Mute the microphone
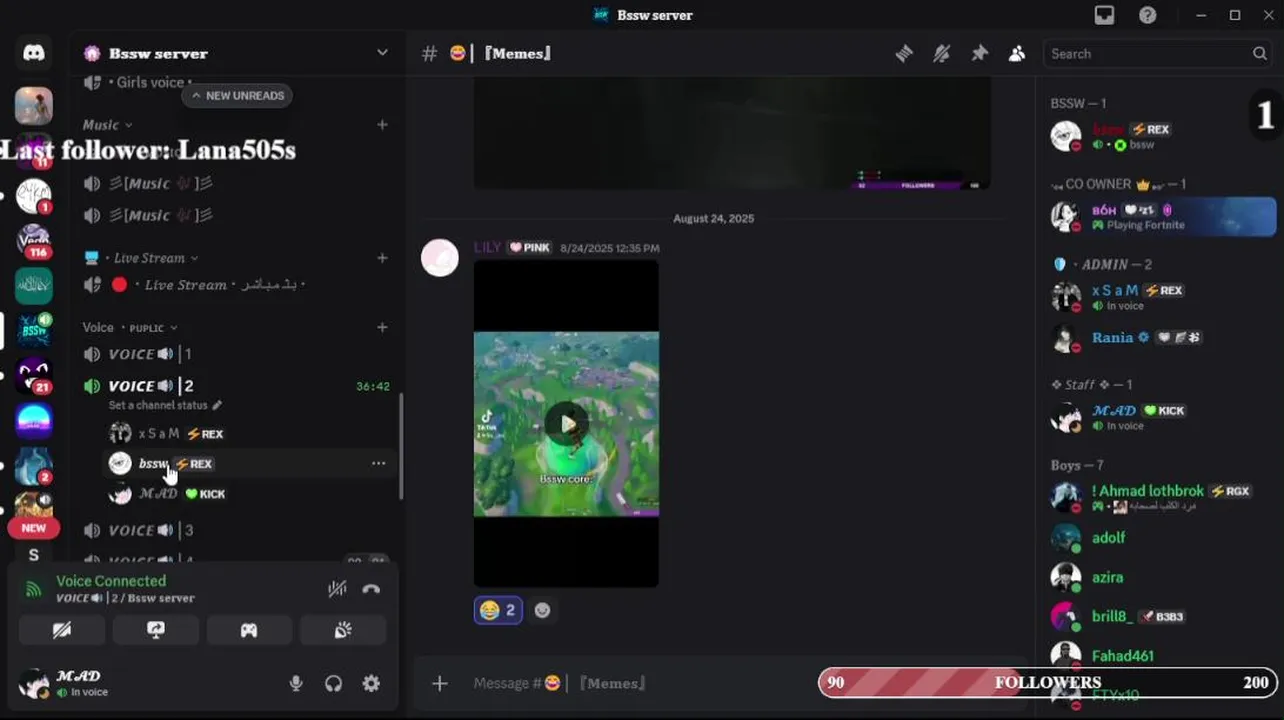 (x=296, y=683)
